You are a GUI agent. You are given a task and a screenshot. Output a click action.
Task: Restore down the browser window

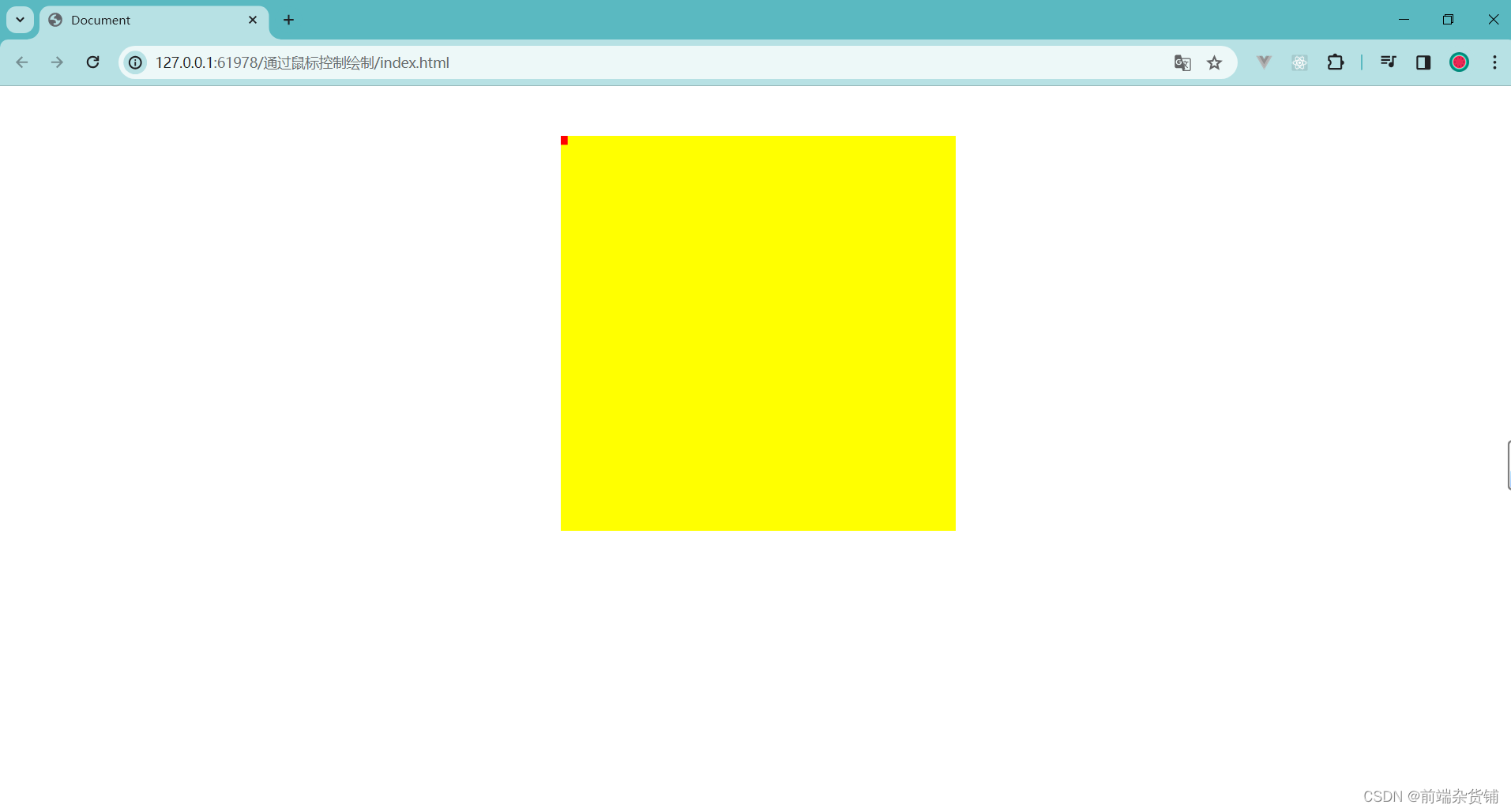[1448, 20]
